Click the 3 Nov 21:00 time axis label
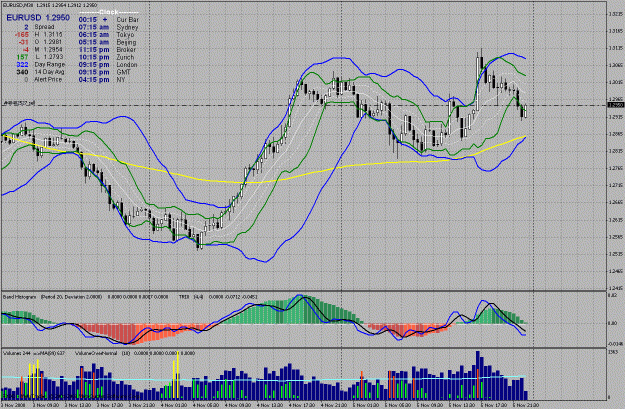Image resolution: width=625 pixels, height=409 pixels. (x=142, y=405)
